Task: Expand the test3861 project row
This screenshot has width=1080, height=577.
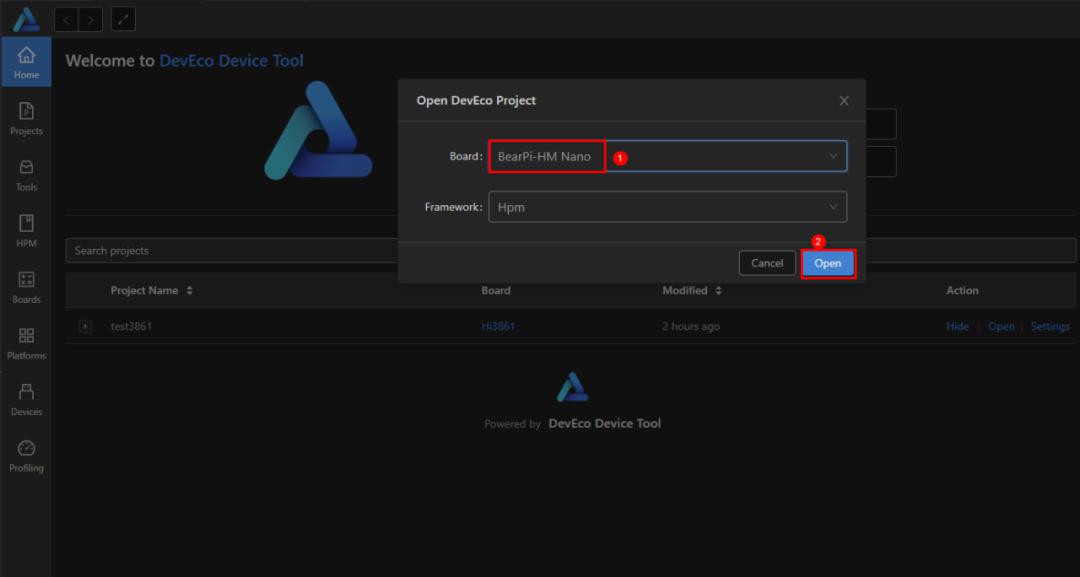Action: tap(85, 326)
